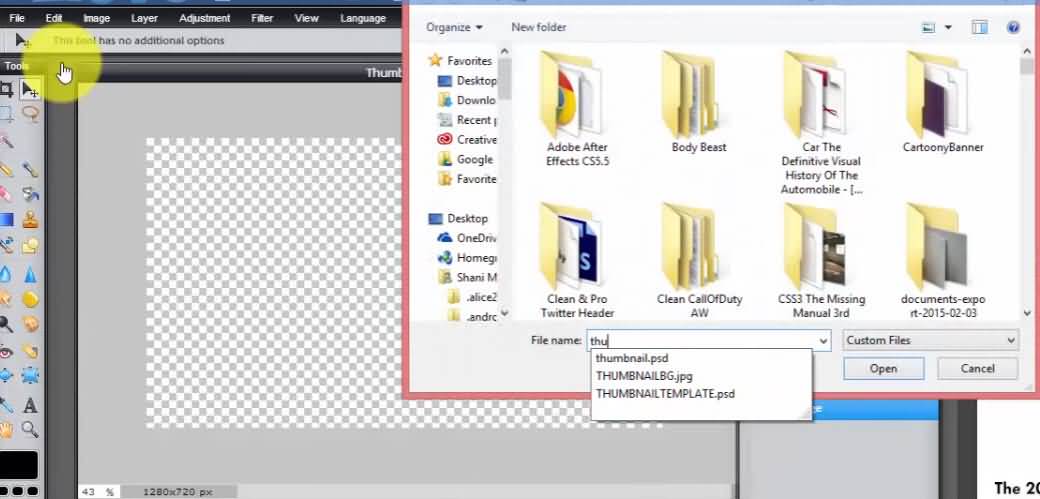Open the Clean CallOfDuty AW folder
Viewport: 1040px width, 499px height.
(x=699, y=261)
